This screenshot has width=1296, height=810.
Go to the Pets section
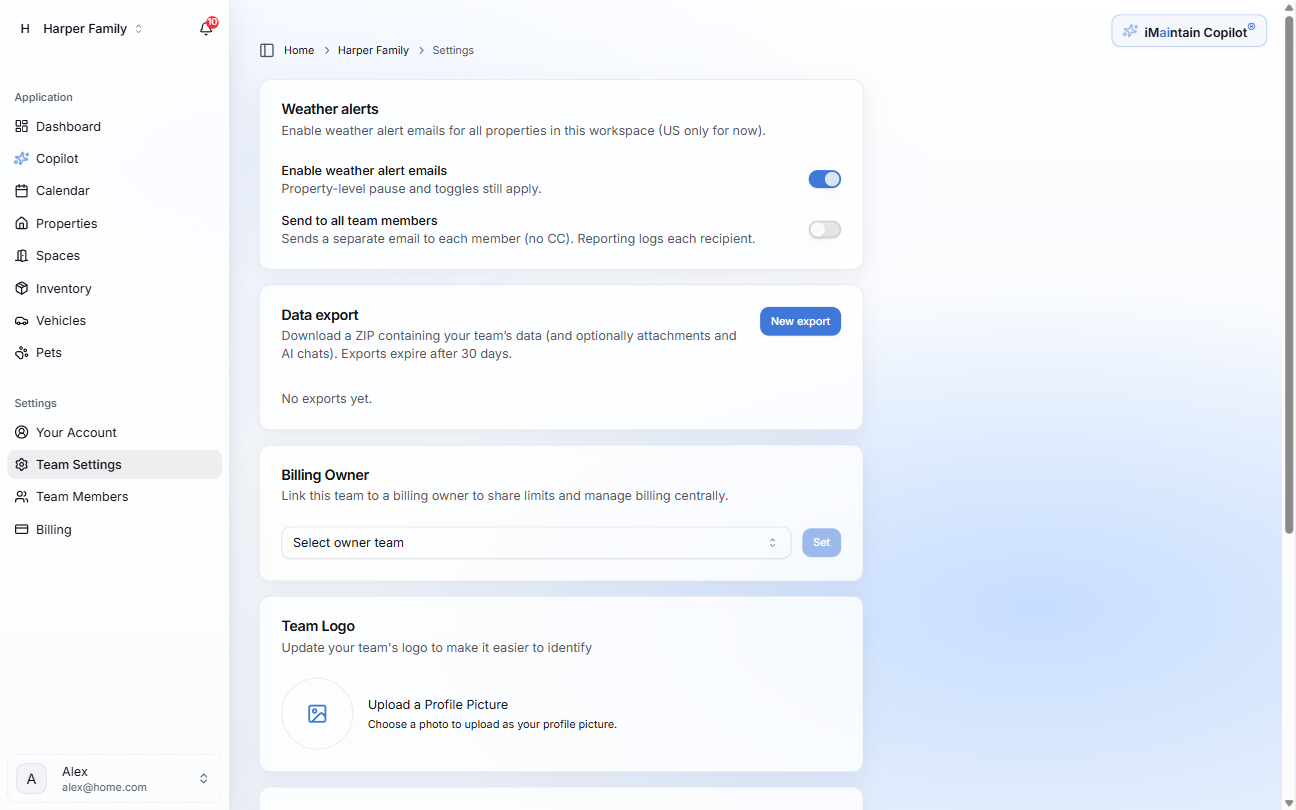pyautogui.click(x=49, y=352)
